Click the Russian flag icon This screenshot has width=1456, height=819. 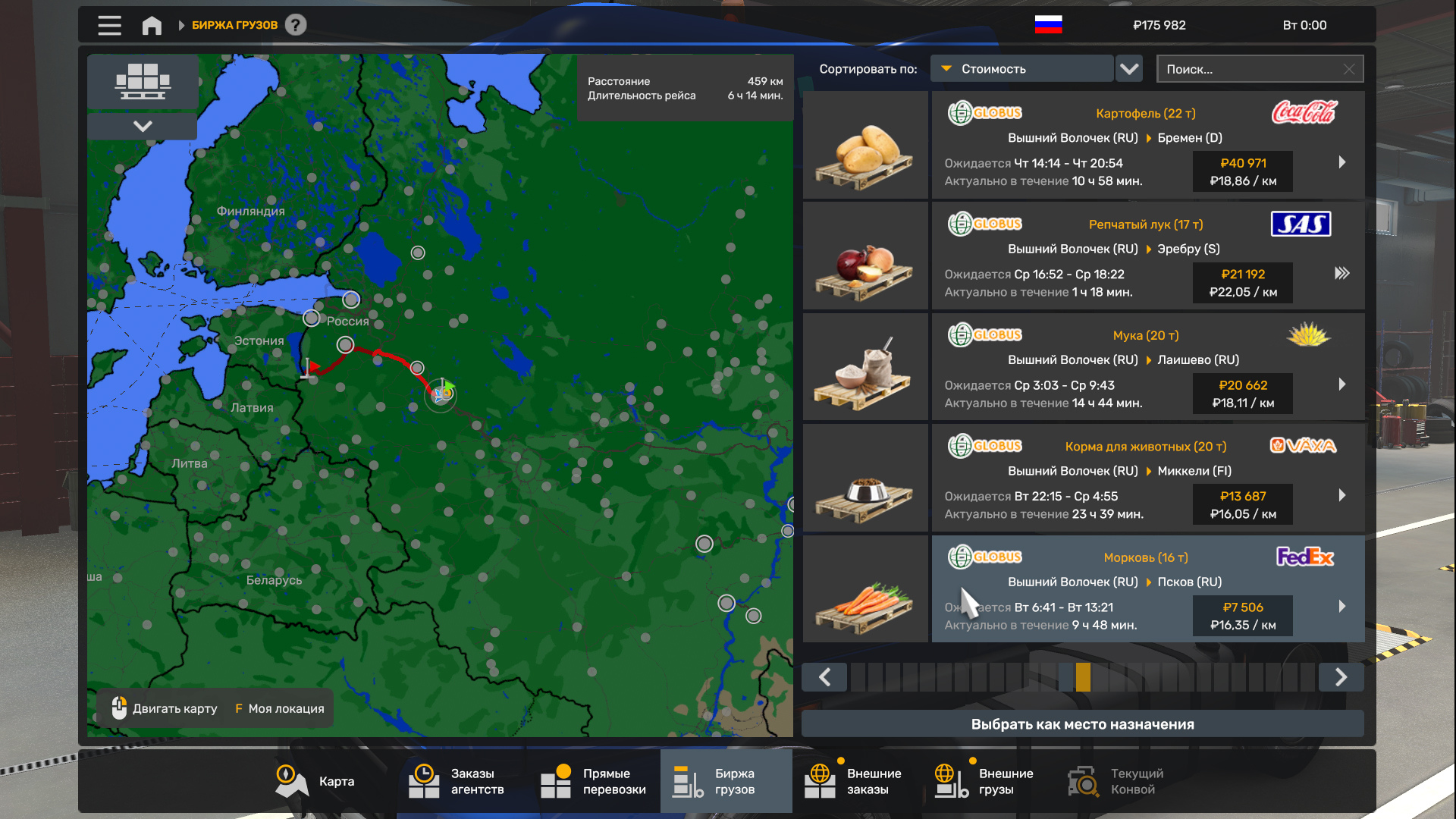click(1048, 25)
